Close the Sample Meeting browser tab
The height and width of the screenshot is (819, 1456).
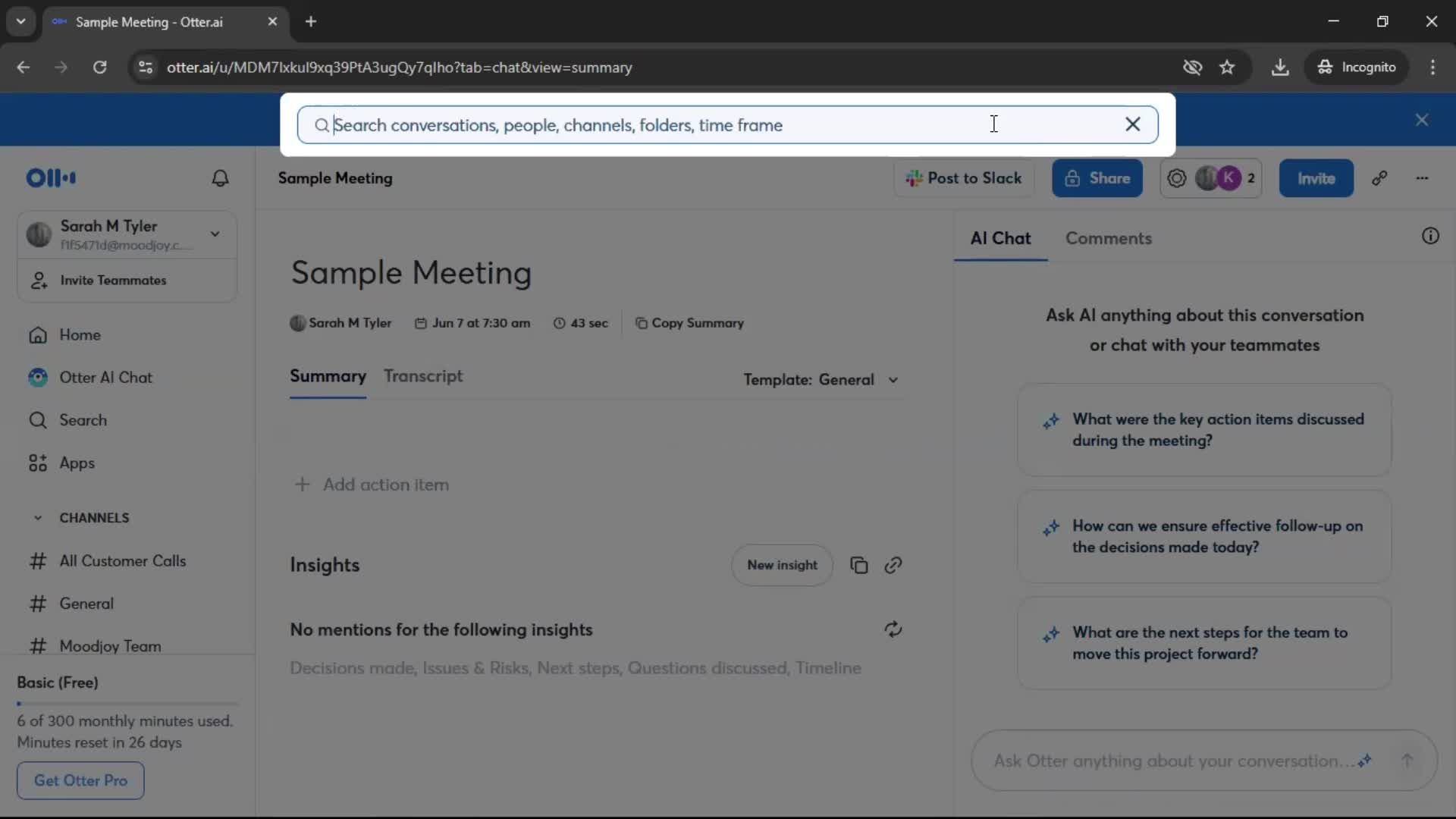[x=272, y=22]
